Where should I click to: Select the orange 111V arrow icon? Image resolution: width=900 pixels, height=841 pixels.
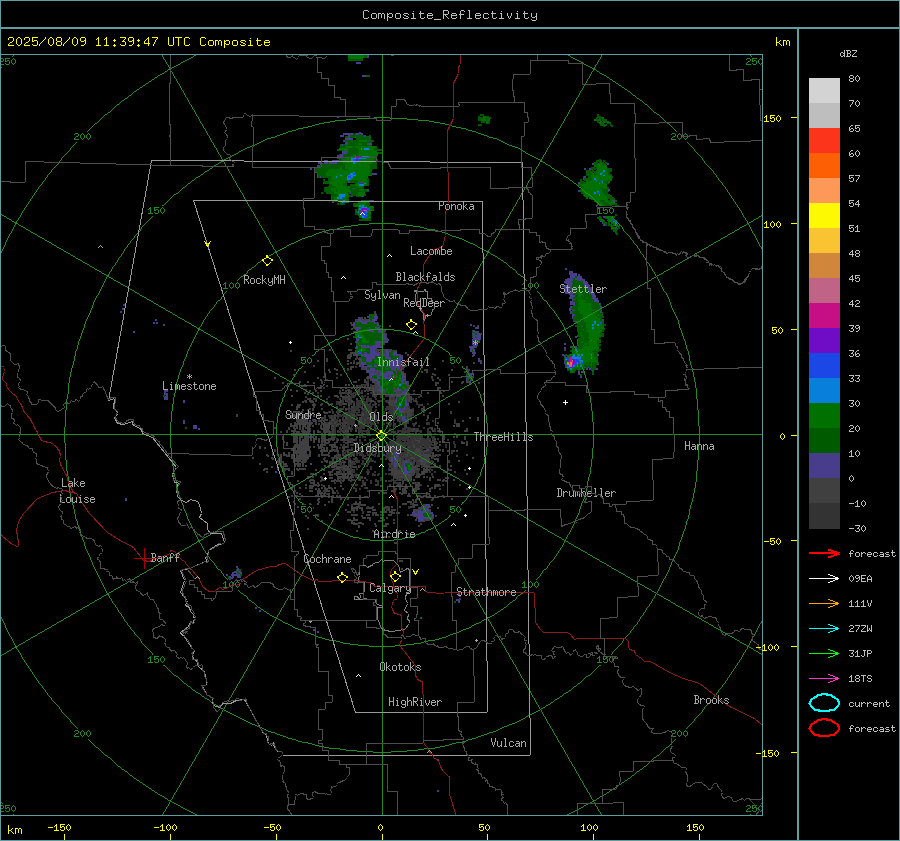click(824, 603)
